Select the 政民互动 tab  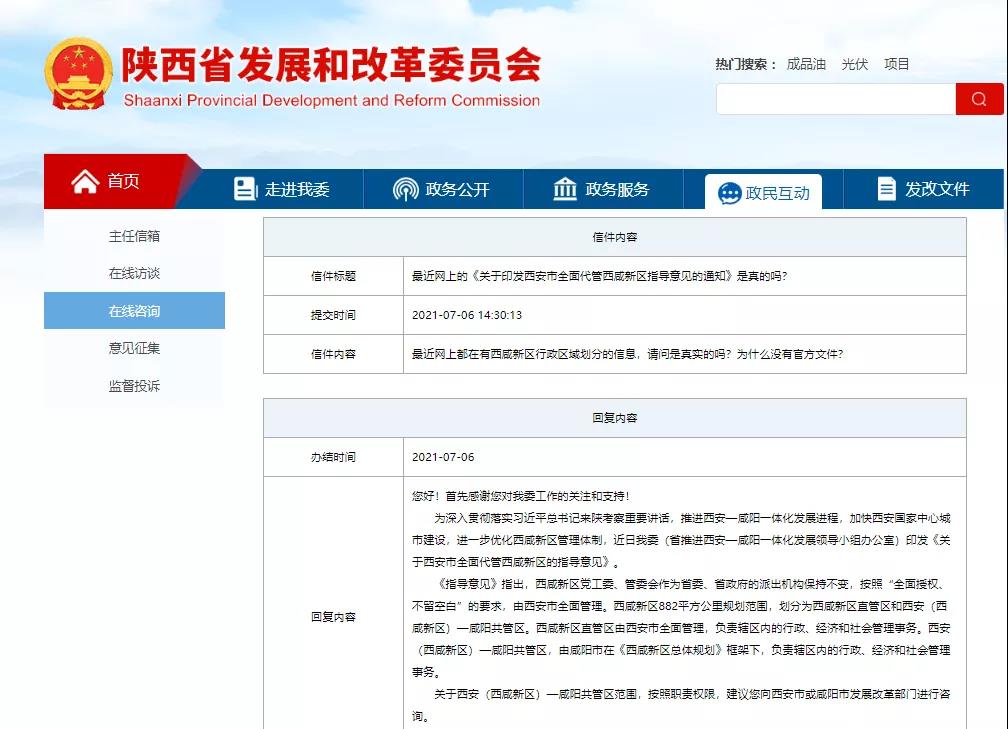tap(763, 192)
